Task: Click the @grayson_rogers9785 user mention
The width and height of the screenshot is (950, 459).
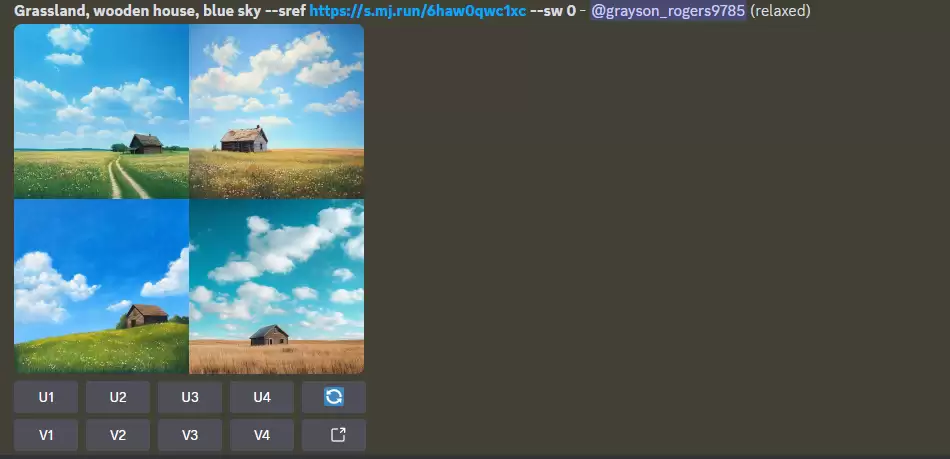Action: click(x=668, y=11)
